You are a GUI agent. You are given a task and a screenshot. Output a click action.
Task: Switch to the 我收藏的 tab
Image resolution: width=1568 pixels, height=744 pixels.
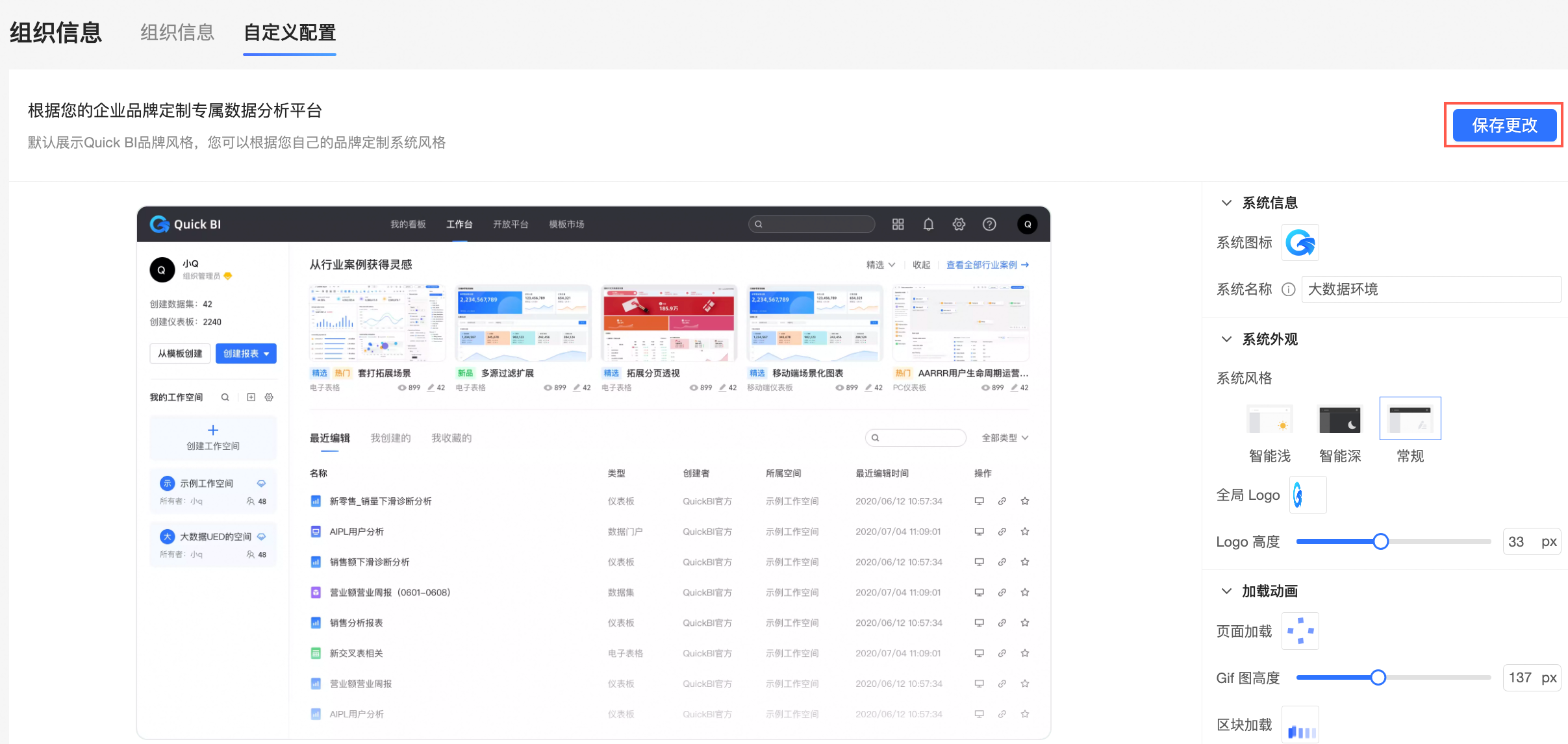click(x=451, y=438)
